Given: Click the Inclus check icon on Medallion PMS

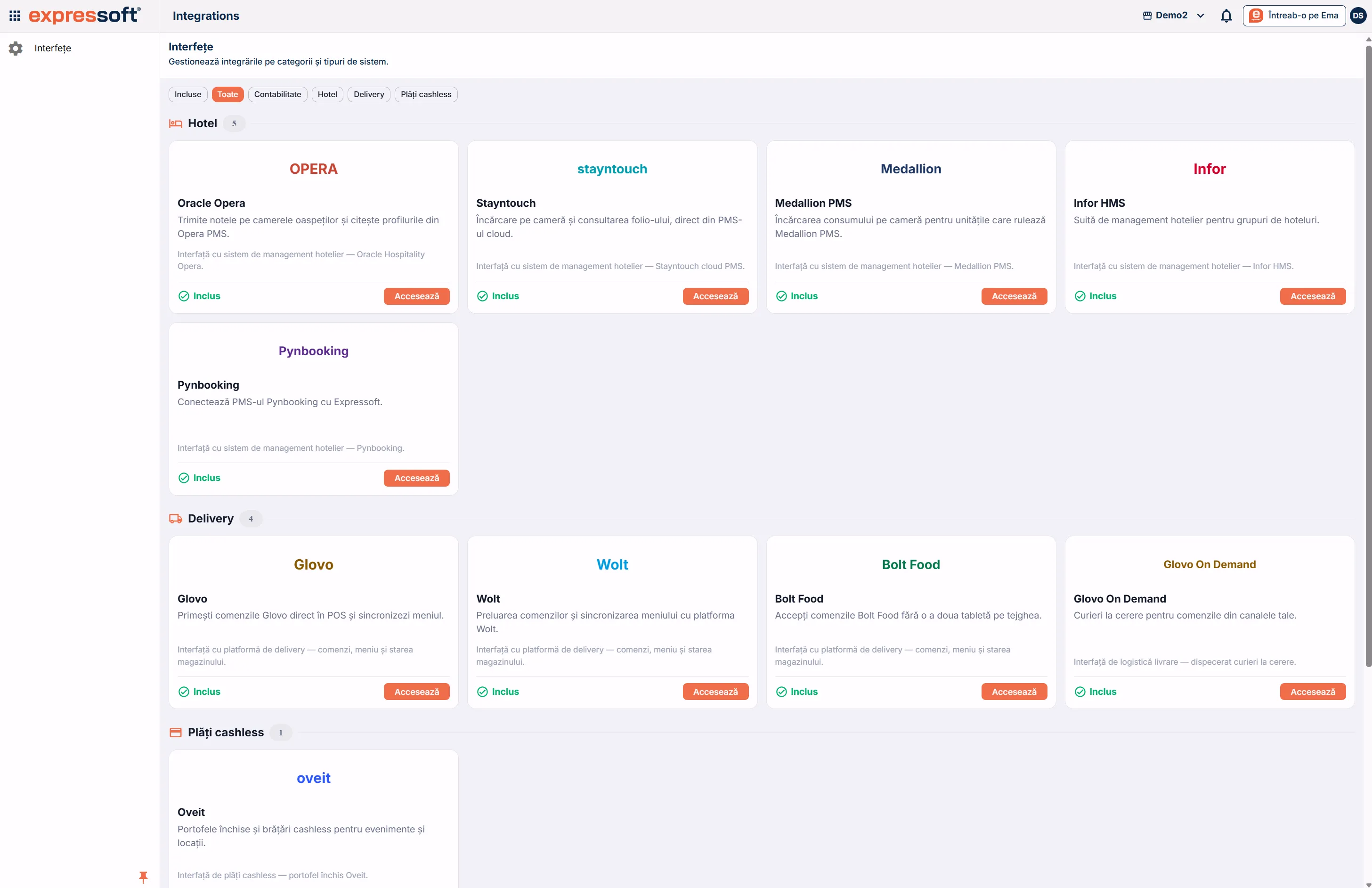Looking at the screenshot, I should click(x=781, y=296).
